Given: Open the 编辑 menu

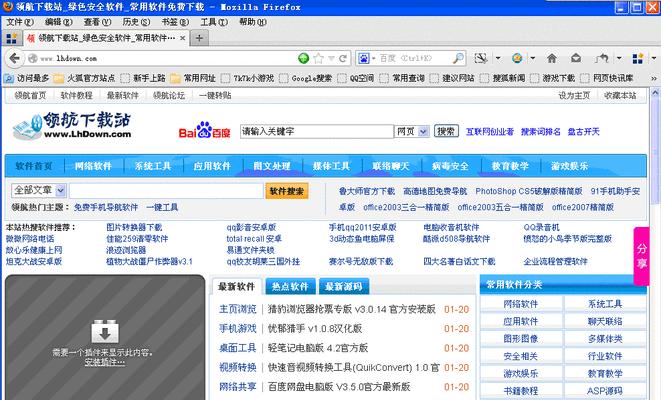Looking at the screenshot, I should (59, 22).
